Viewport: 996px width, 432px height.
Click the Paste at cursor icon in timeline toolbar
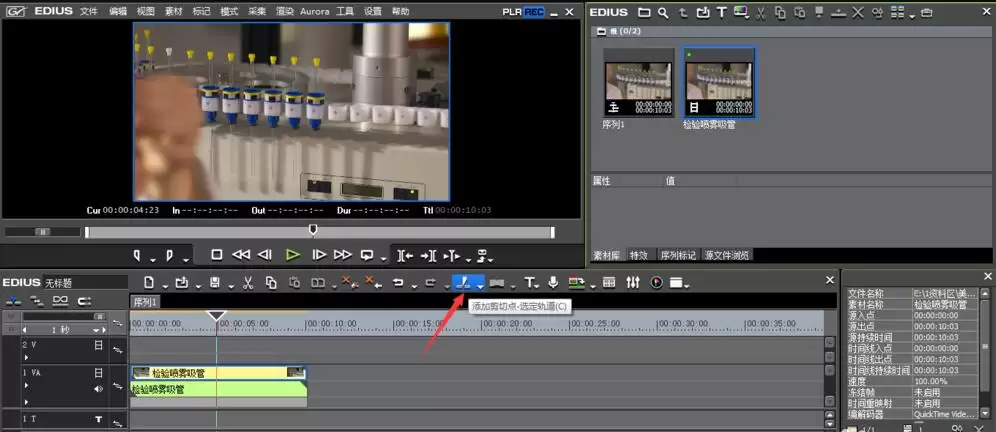tap(294, 283)
